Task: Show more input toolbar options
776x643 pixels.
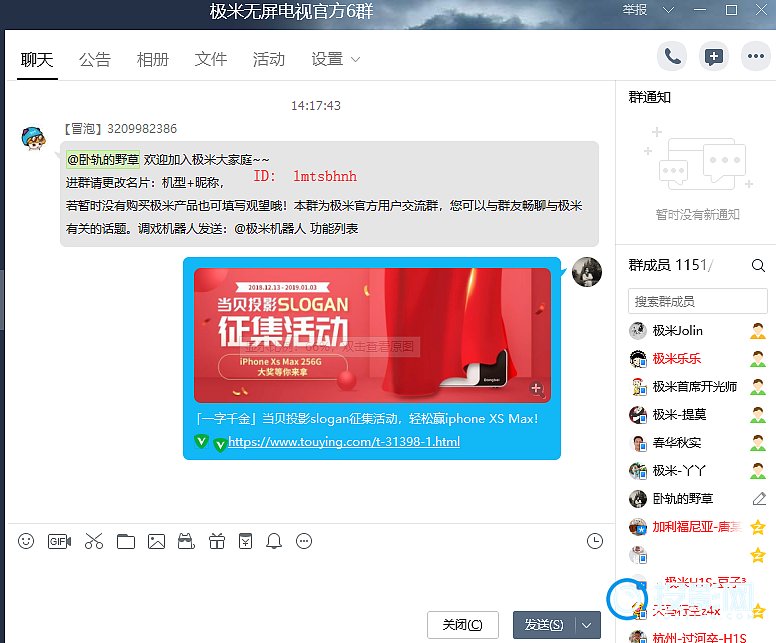Action: 304,541
